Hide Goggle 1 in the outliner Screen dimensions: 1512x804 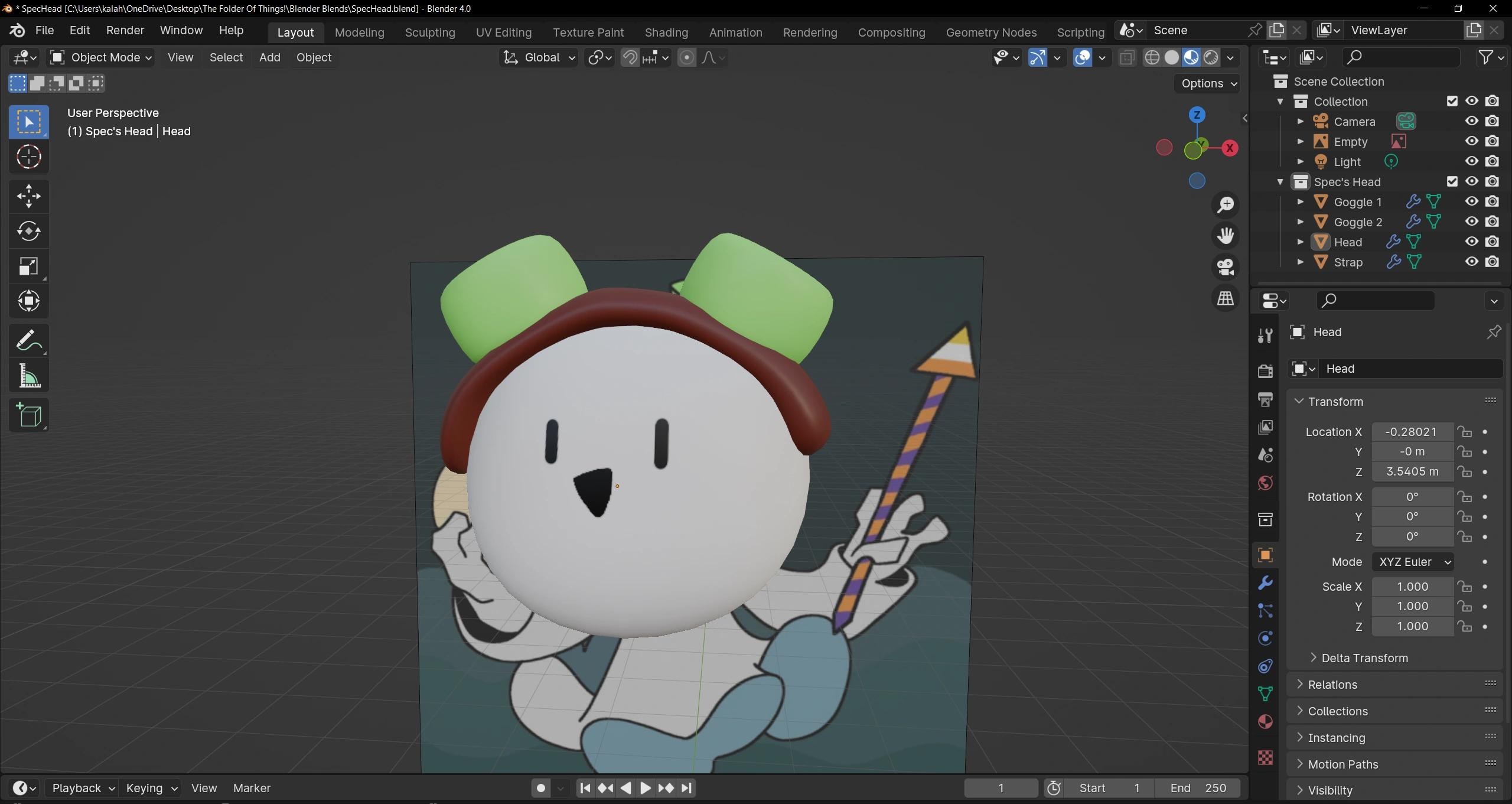[x=1471, y=201]
